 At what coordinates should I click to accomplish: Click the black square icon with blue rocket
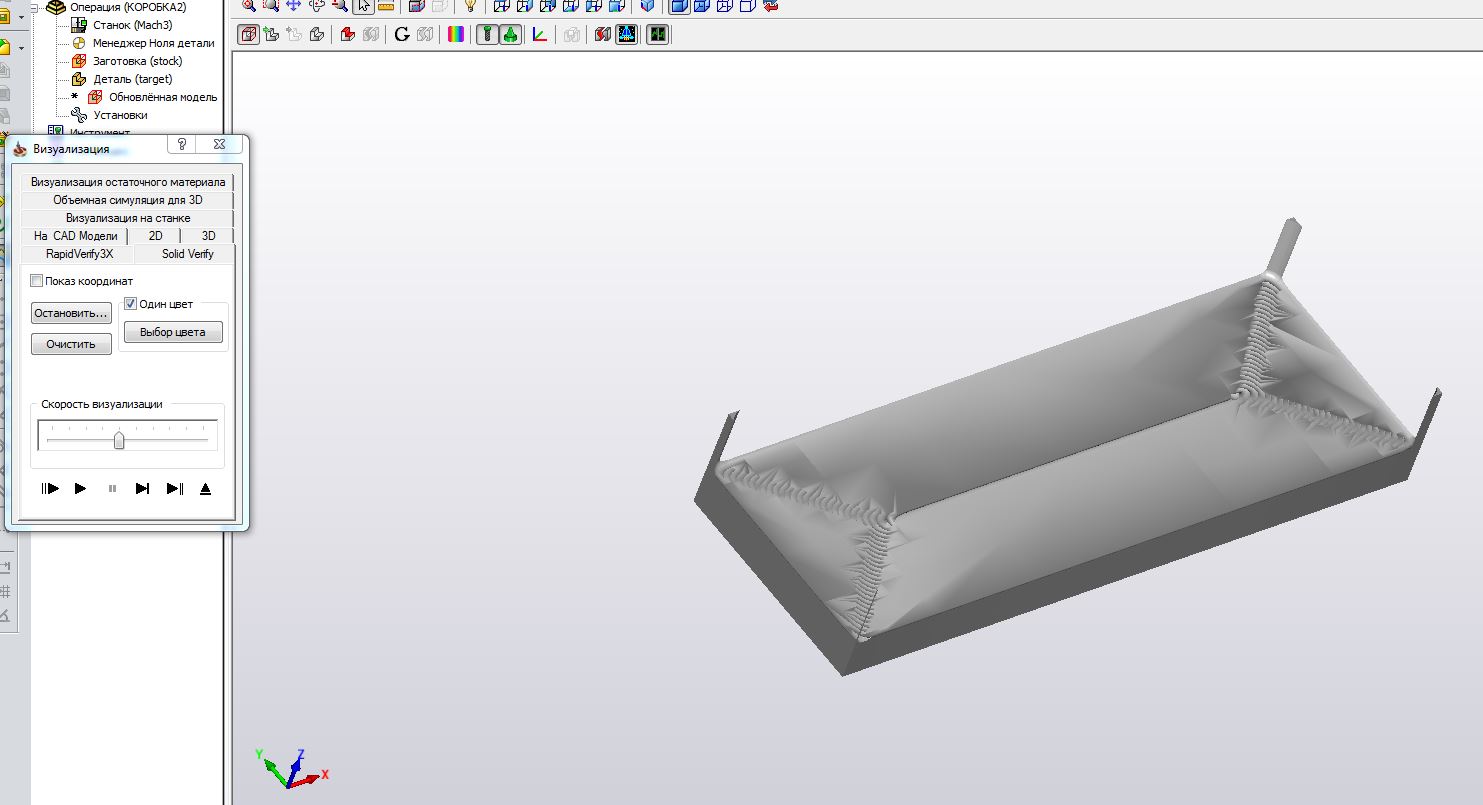pos(627,35)
